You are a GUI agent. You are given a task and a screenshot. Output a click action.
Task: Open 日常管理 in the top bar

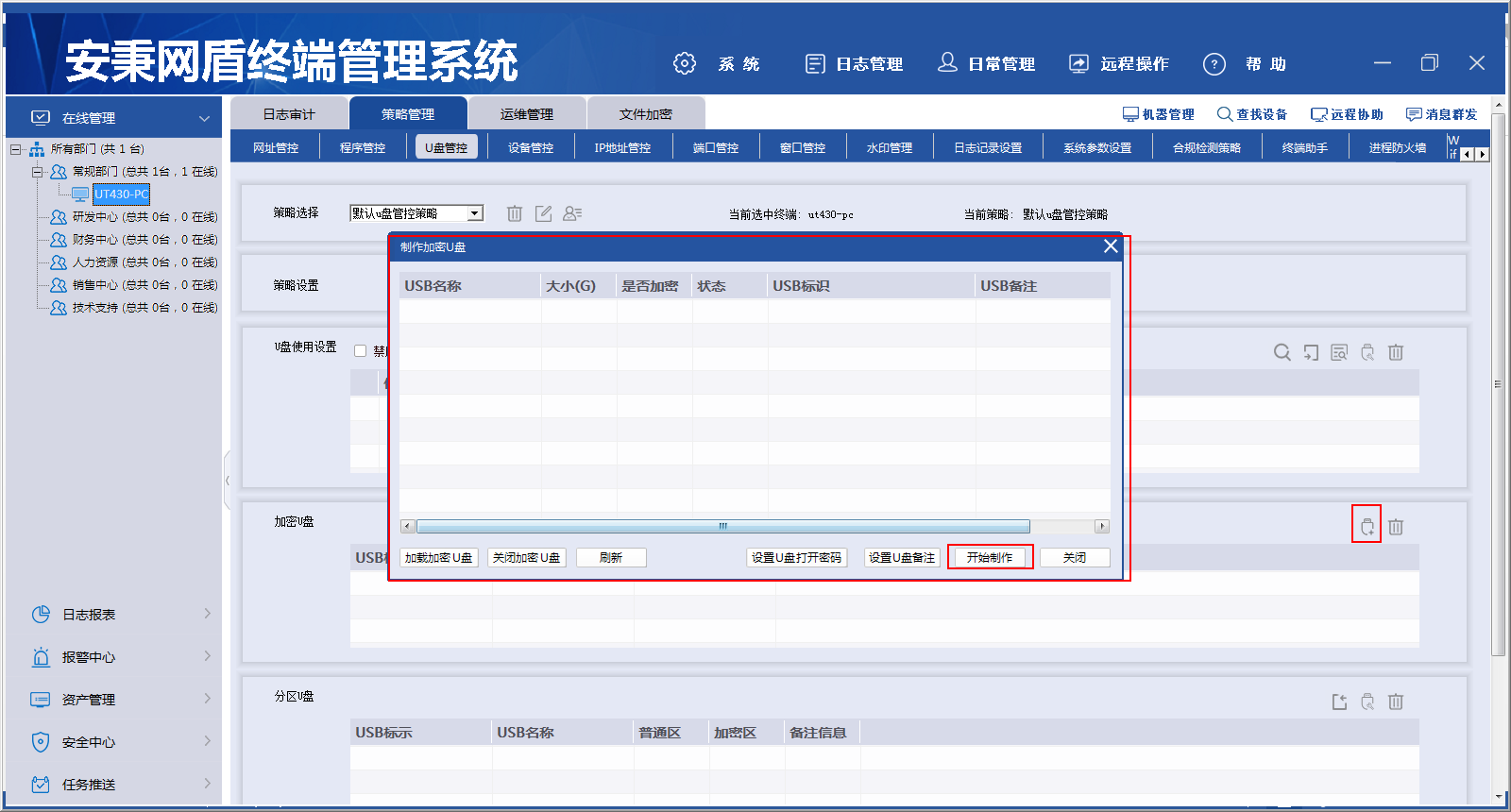986,63
